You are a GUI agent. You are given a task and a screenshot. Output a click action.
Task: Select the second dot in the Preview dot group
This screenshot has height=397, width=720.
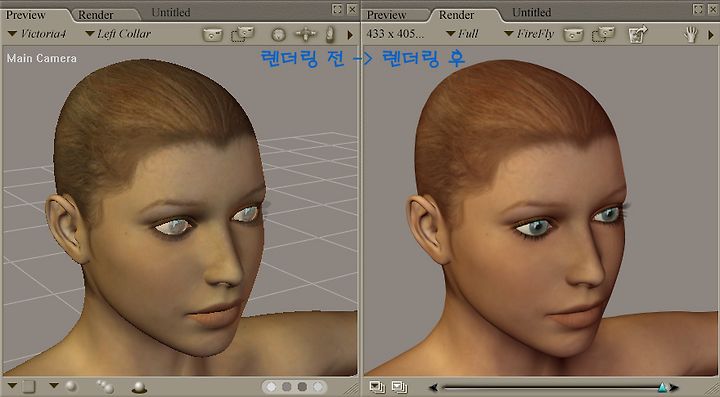pyautogui.click(x=287, y=387)
